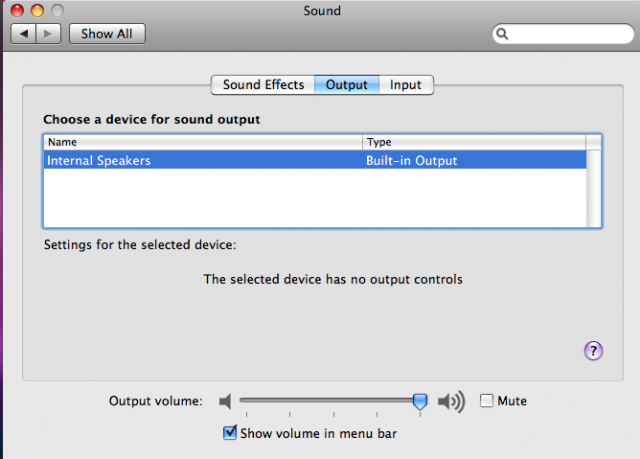
Task: Select the Output tab
Action: tap(347, 85)
